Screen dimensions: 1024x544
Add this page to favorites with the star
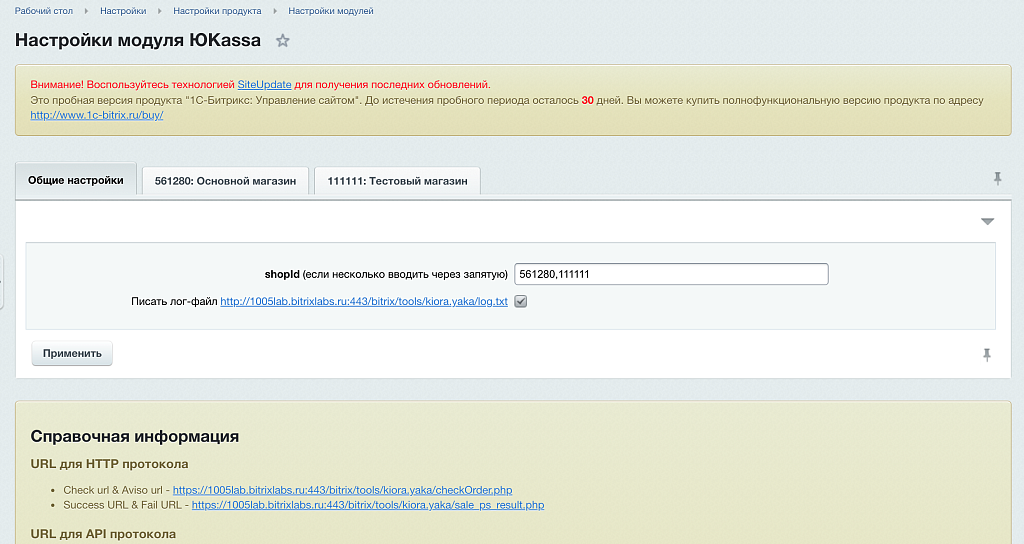(x=283, y=41)
